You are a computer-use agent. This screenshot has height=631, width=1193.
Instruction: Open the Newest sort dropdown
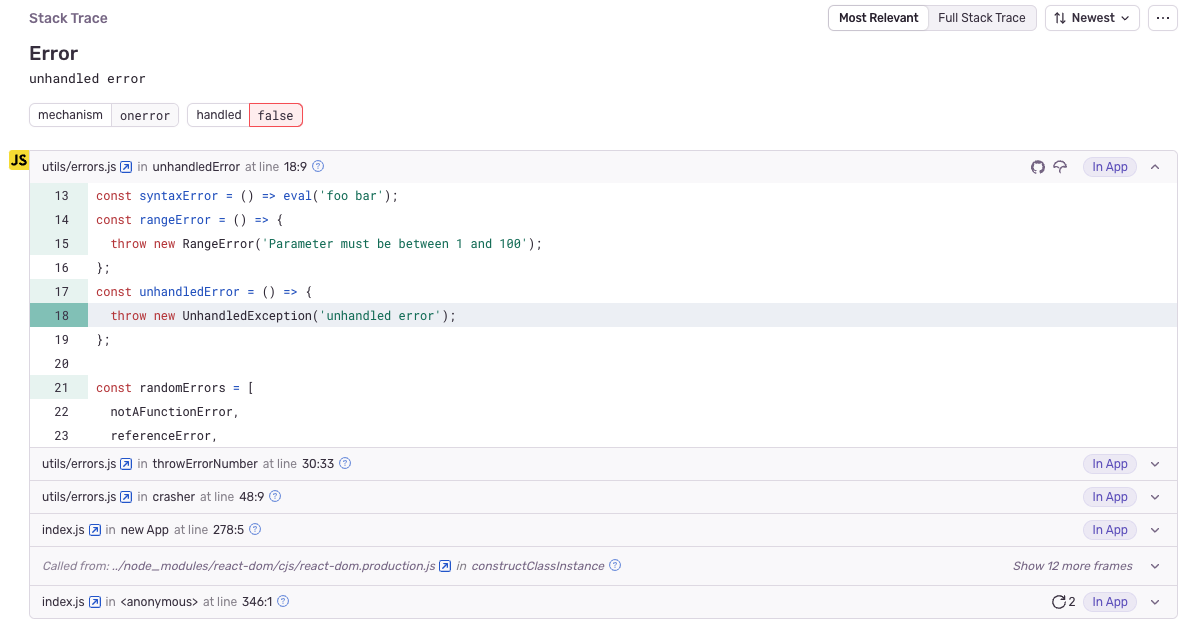pos(1092,17)
